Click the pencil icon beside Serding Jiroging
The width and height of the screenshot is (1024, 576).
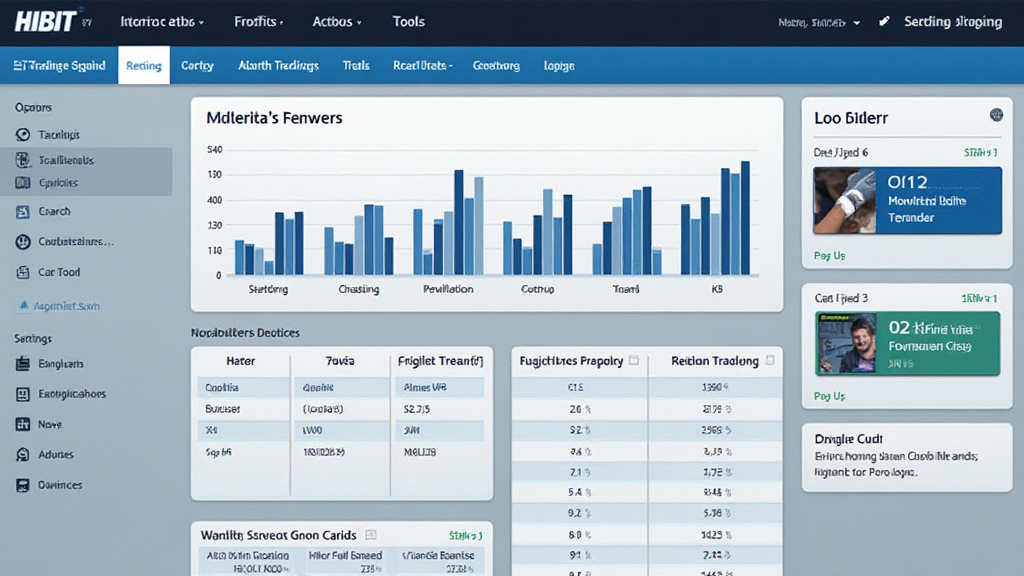point(884,20)
